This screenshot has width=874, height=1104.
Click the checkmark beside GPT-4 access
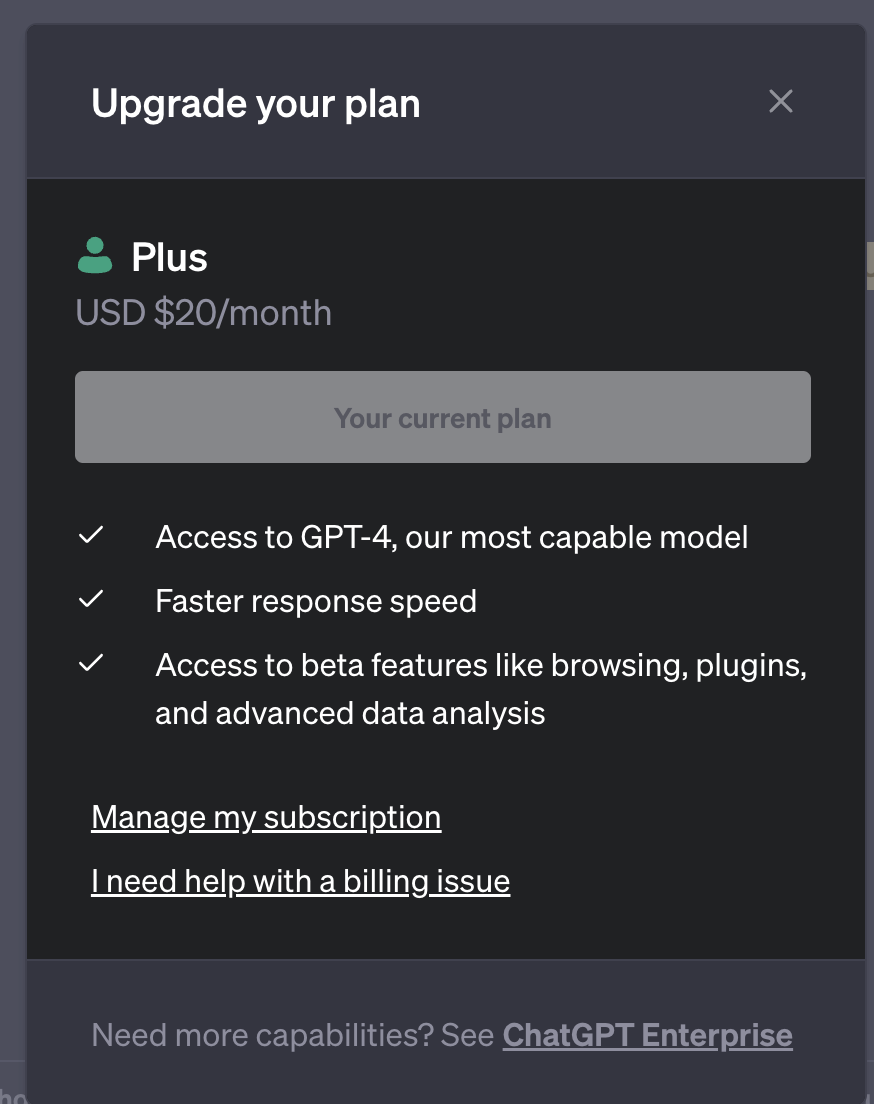(91, 536)
